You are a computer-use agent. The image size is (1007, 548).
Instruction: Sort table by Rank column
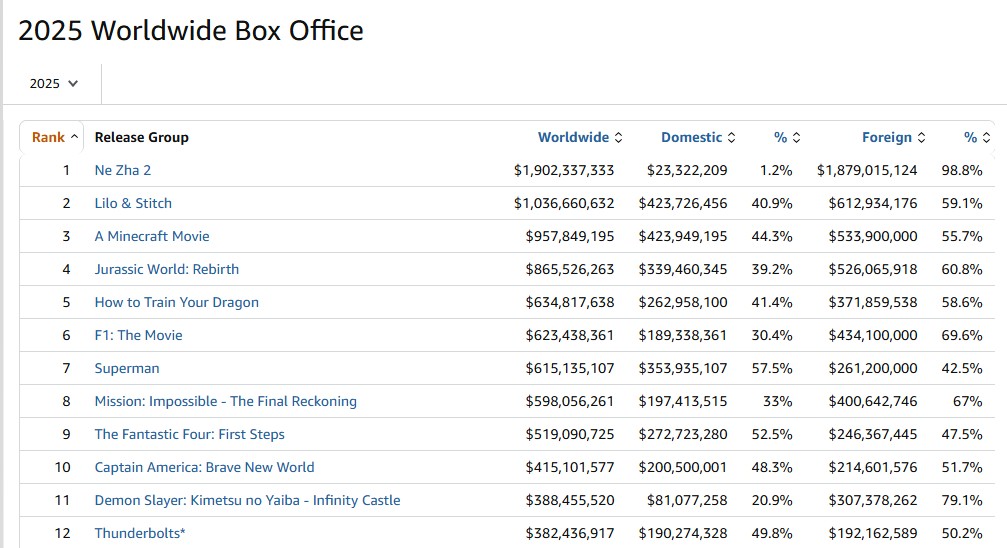pyautogui.click(x=55, y=137)
